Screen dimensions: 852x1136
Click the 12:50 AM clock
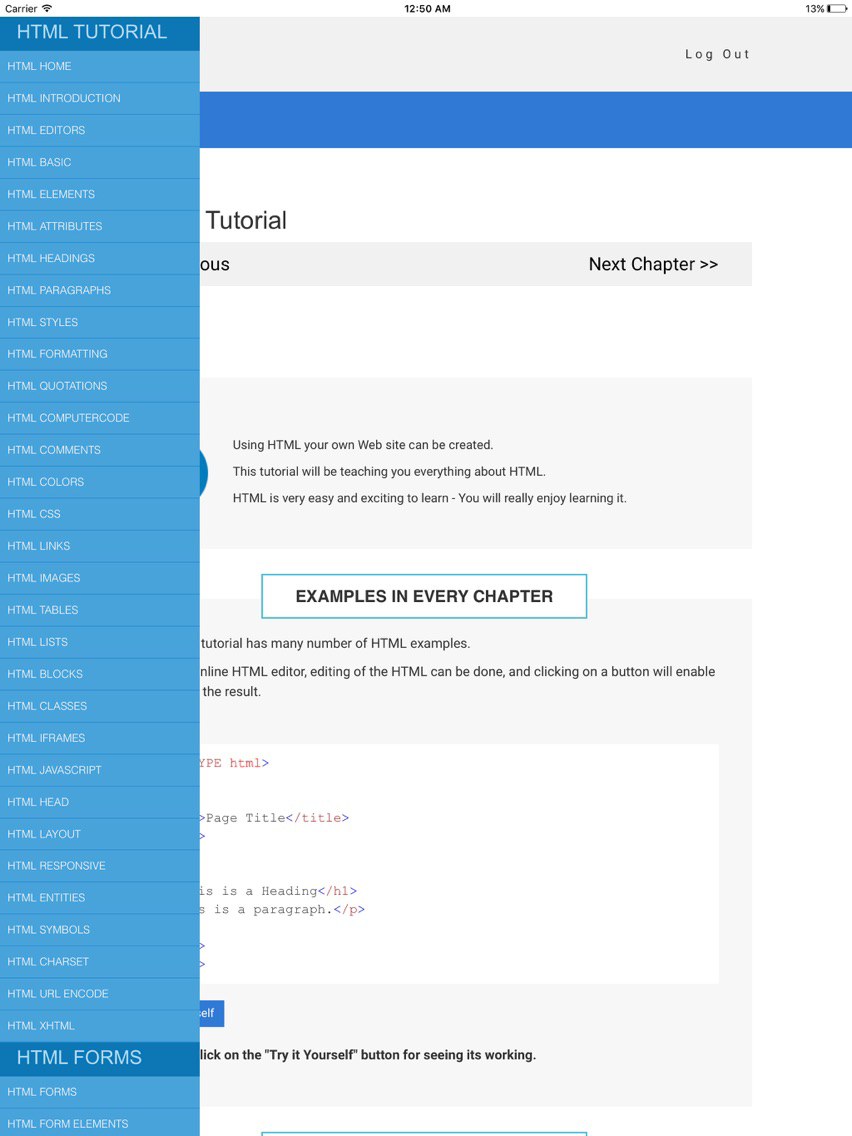pos(427,9)
